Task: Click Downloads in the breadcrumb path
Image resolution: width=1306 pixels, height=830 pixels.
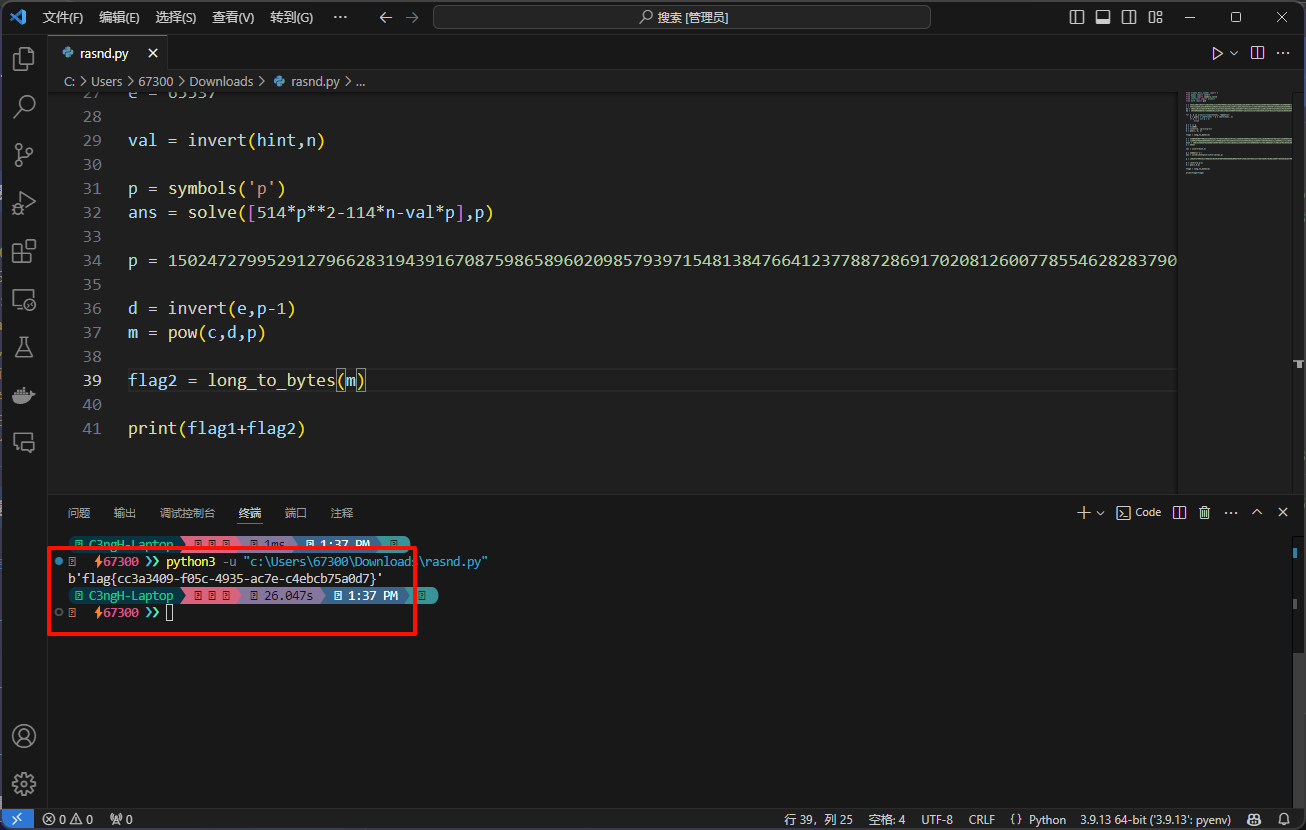Action: click(221, 81)
